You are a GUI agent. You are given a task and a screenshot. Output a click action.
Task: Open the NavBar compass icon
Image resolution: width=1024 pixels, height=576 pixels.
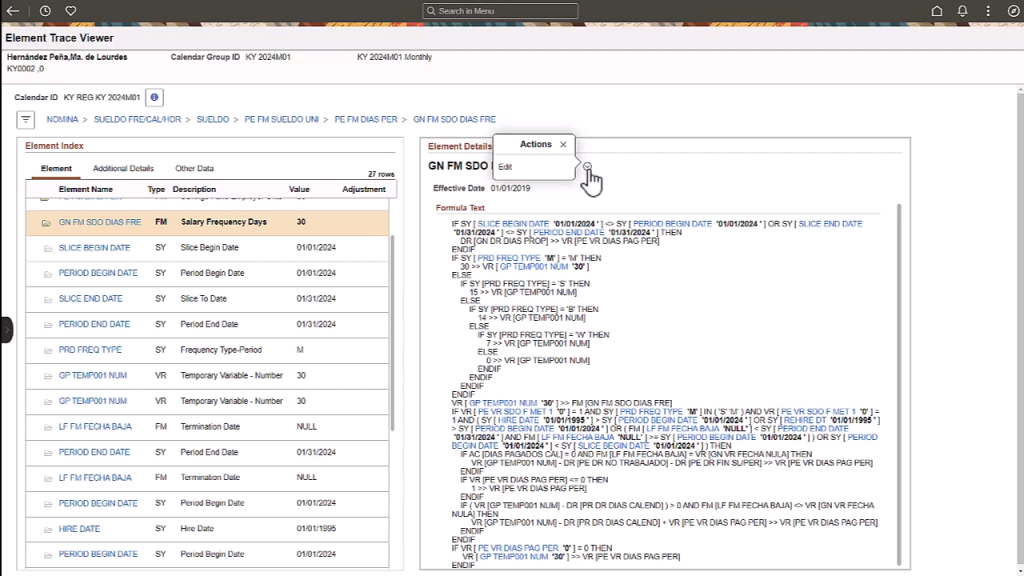pos(1012,11)
